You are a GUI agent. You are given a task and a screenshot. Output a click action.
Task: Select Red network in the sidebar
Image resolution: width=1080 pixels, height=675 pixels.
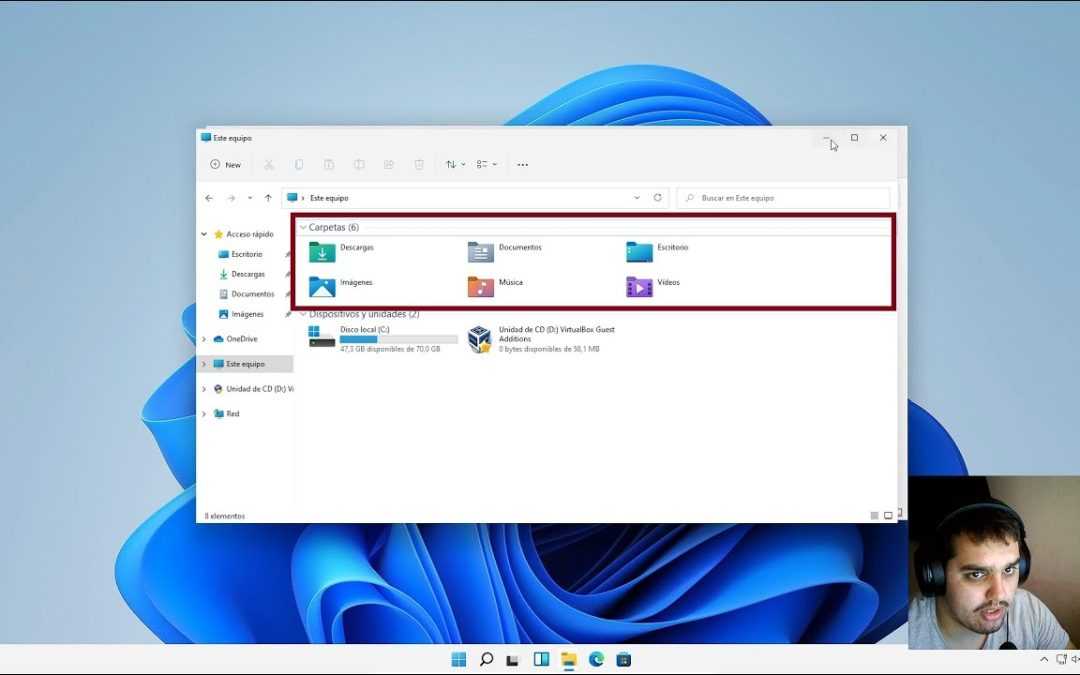coord(233,414)
